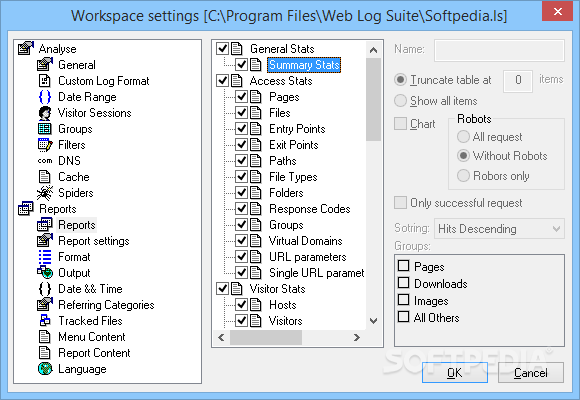
Task: Select the Robors only option
Action: coord(463,175)
